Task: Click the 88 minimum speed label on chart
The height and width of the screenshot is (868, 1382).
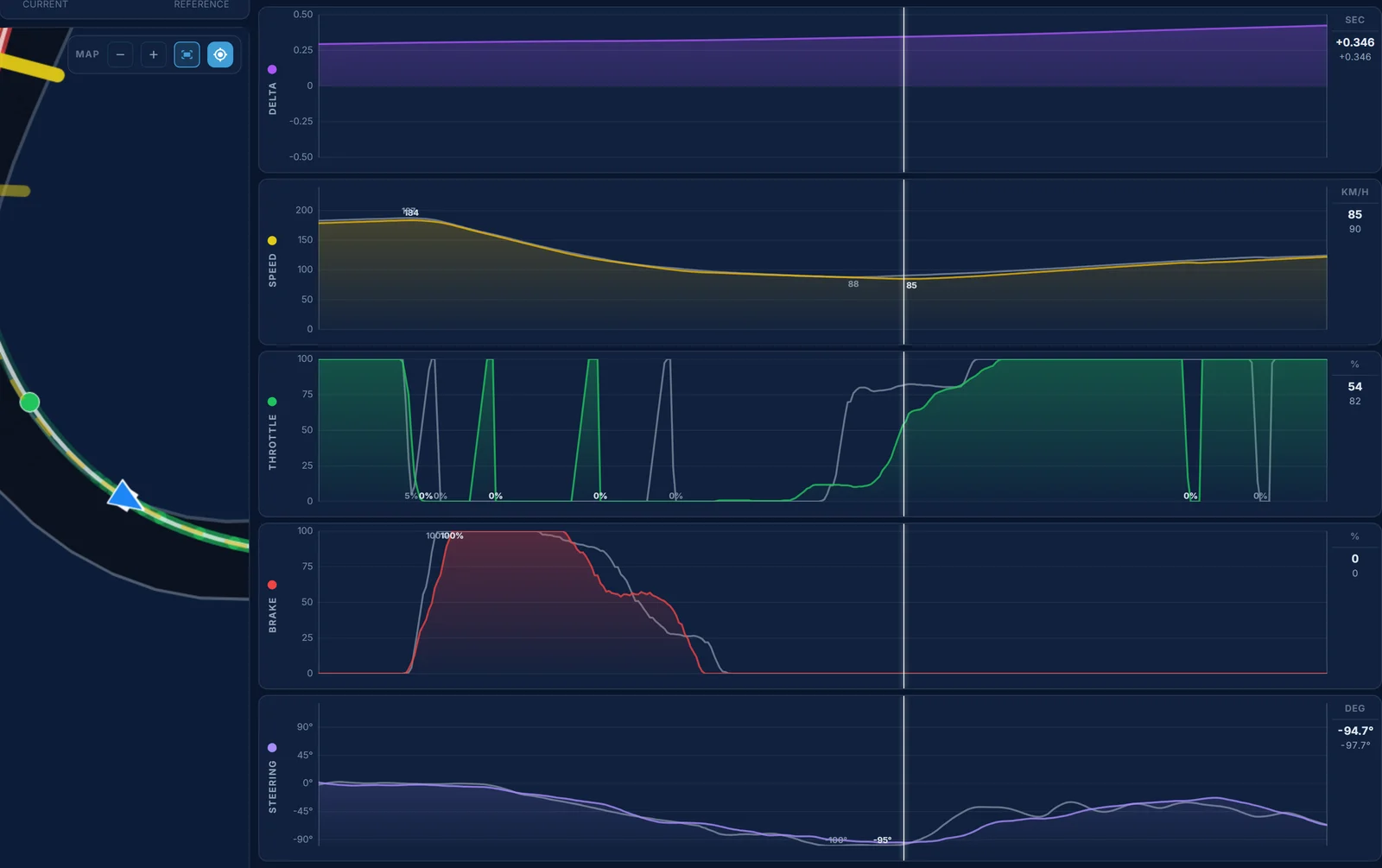Action: [x=853, y=284]
